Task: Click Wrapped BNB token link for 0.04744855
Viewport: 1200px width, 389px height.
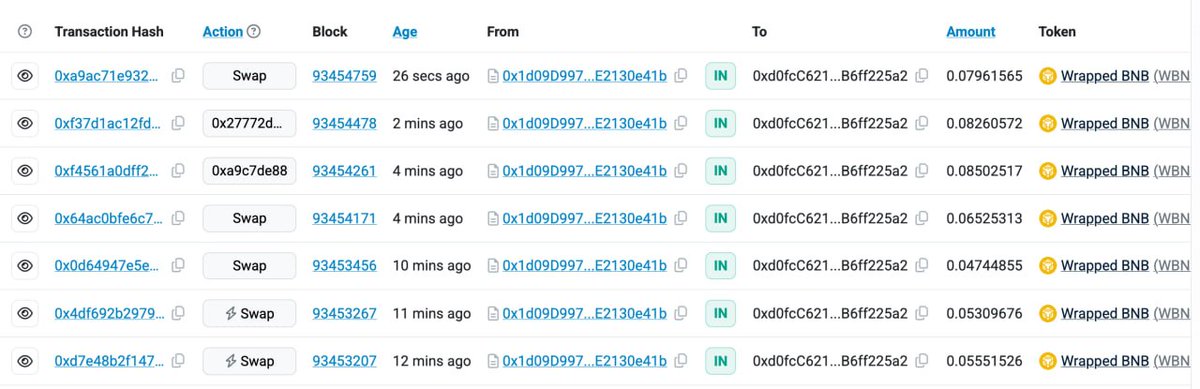Action: [1105, 266]
